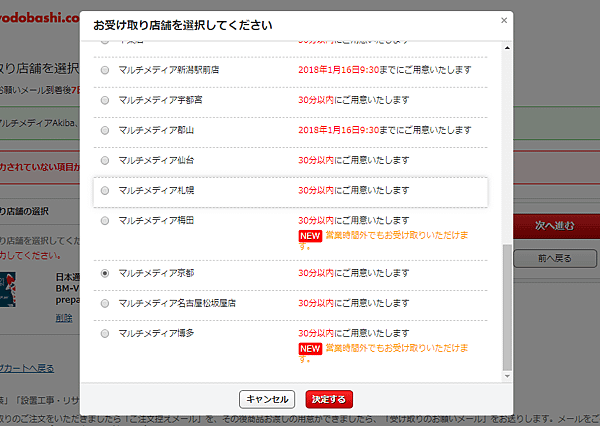The image size is (600, 426).
Task: Select マルチメディア札幌 radio button
Action: pyautogui.click(x=105, y=191)
